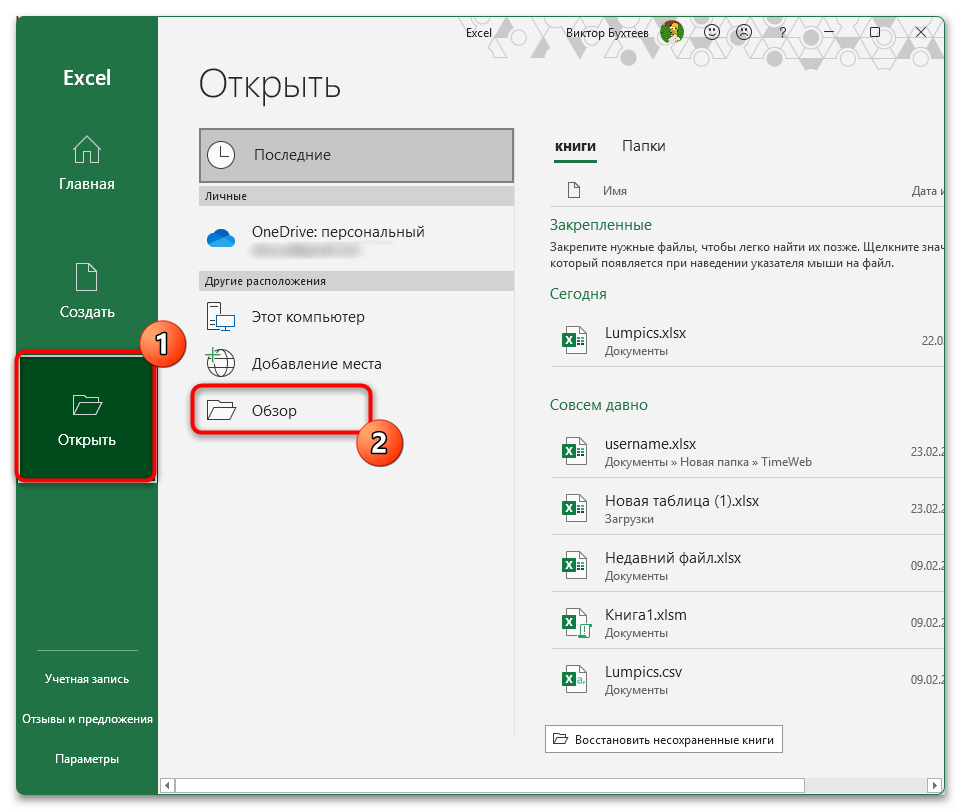The width and height of the screenshot is (961, 811).
Task: Click the sad face feedback icon
Action: click(x=744, y=32)
